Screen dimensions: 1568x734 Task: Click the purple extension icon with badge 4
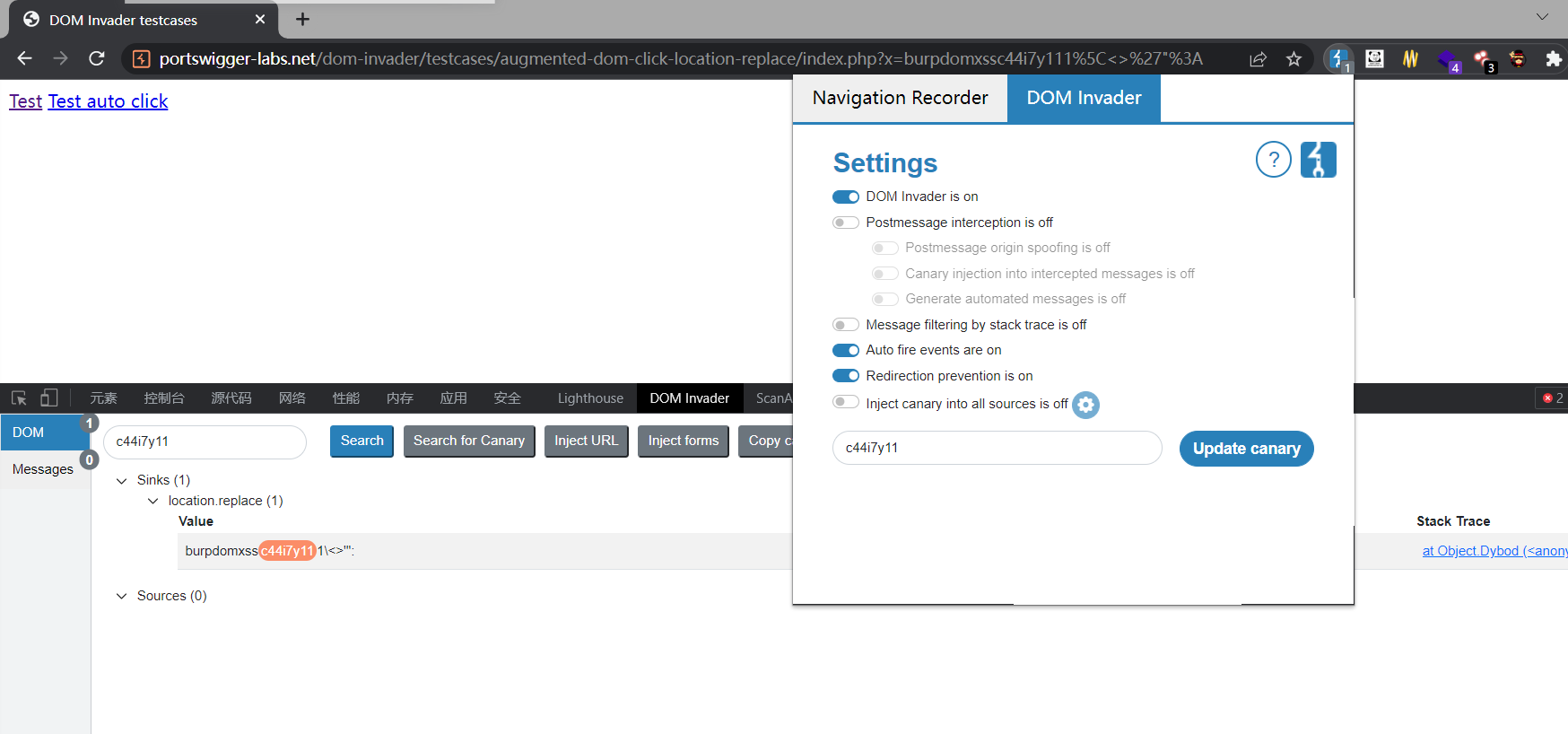click(x=1447, y=60)
